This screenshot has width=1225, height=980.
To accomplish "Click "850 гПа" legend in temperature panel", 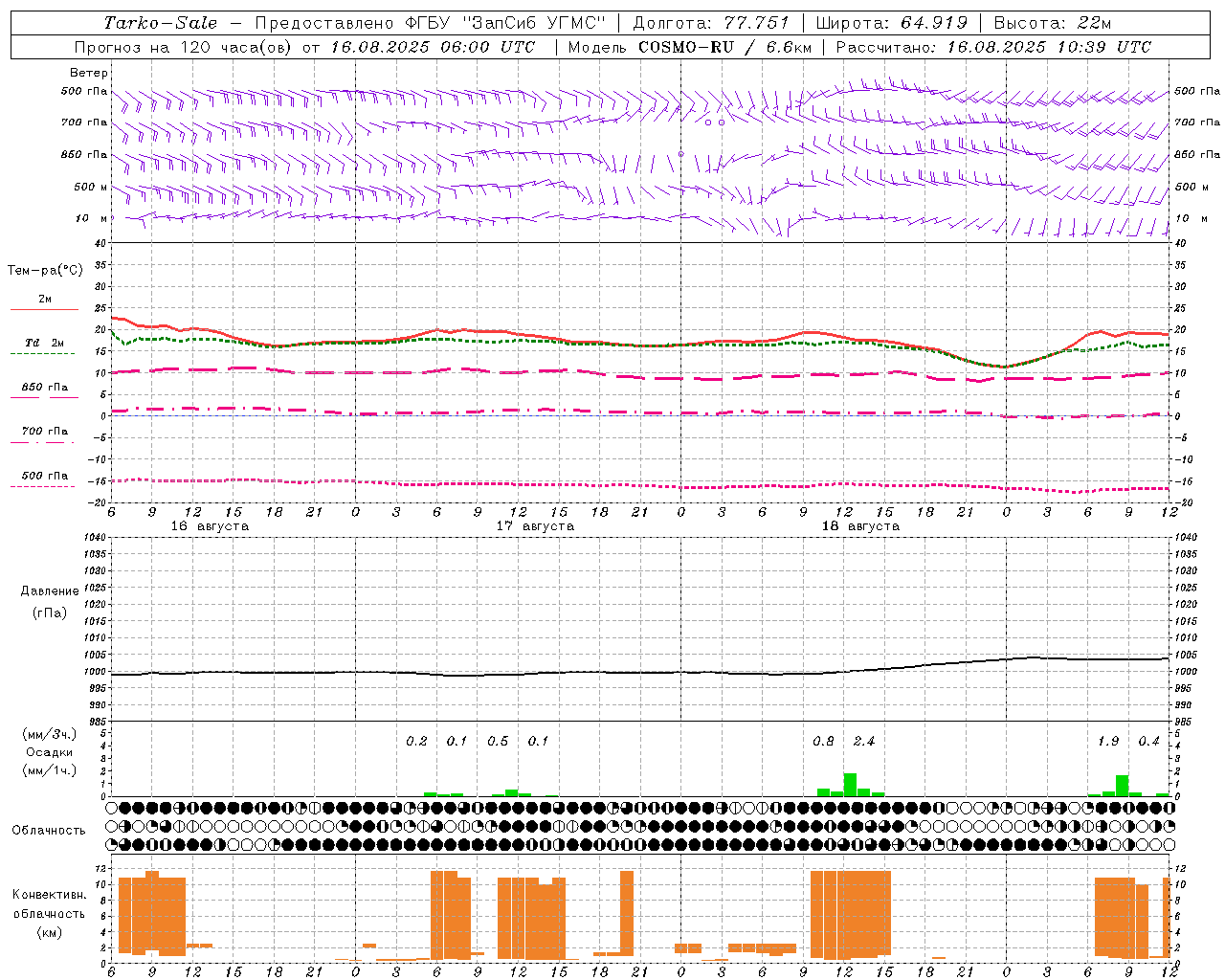I will pos(45,388).
